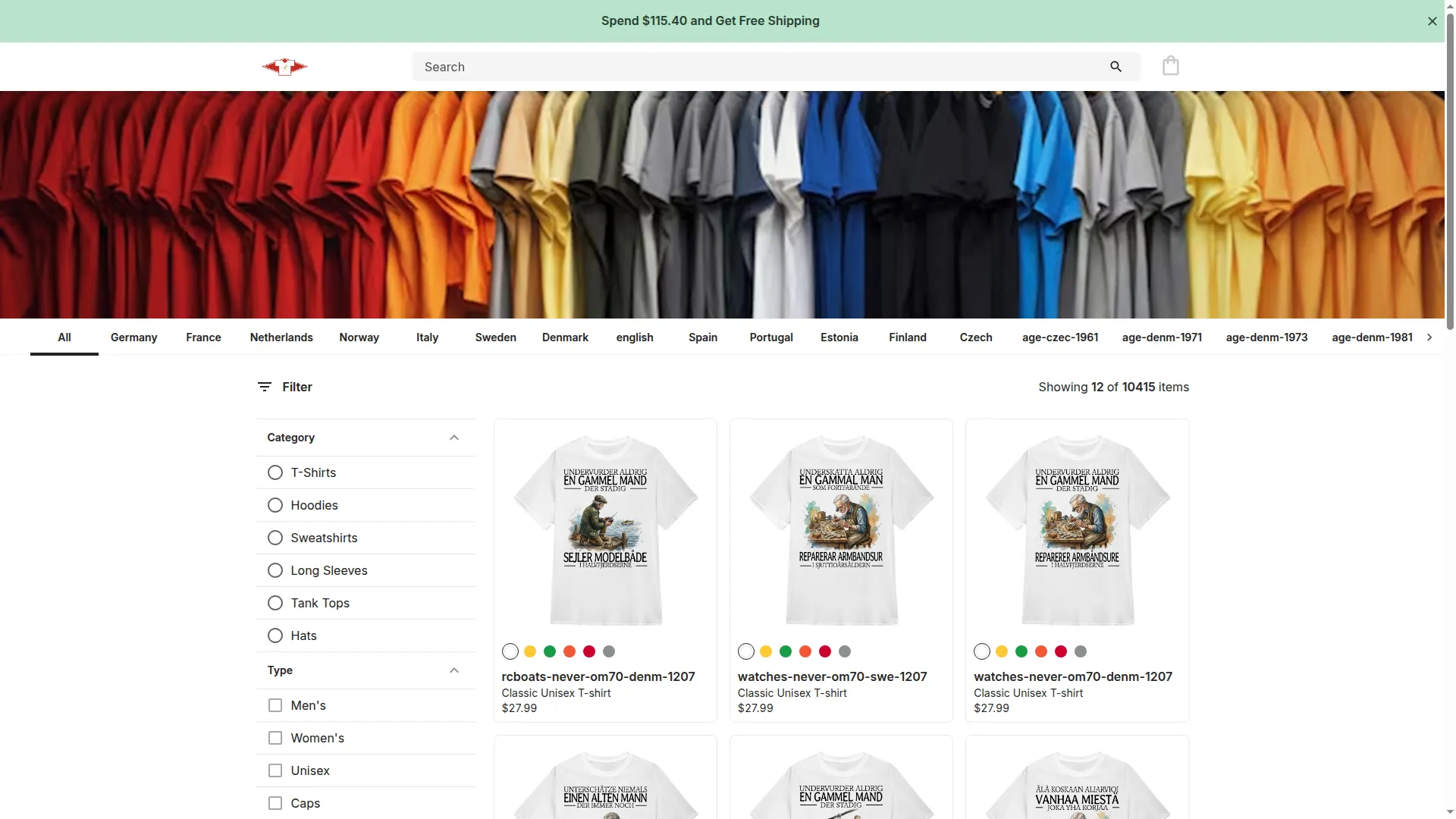Open rcboats-never-om70-denm-1207 product link

(598, 677)
